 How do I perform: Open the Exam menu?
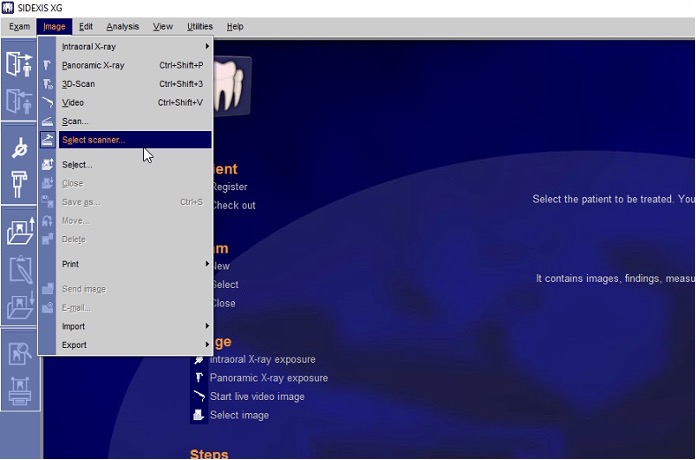click(20, 27)
